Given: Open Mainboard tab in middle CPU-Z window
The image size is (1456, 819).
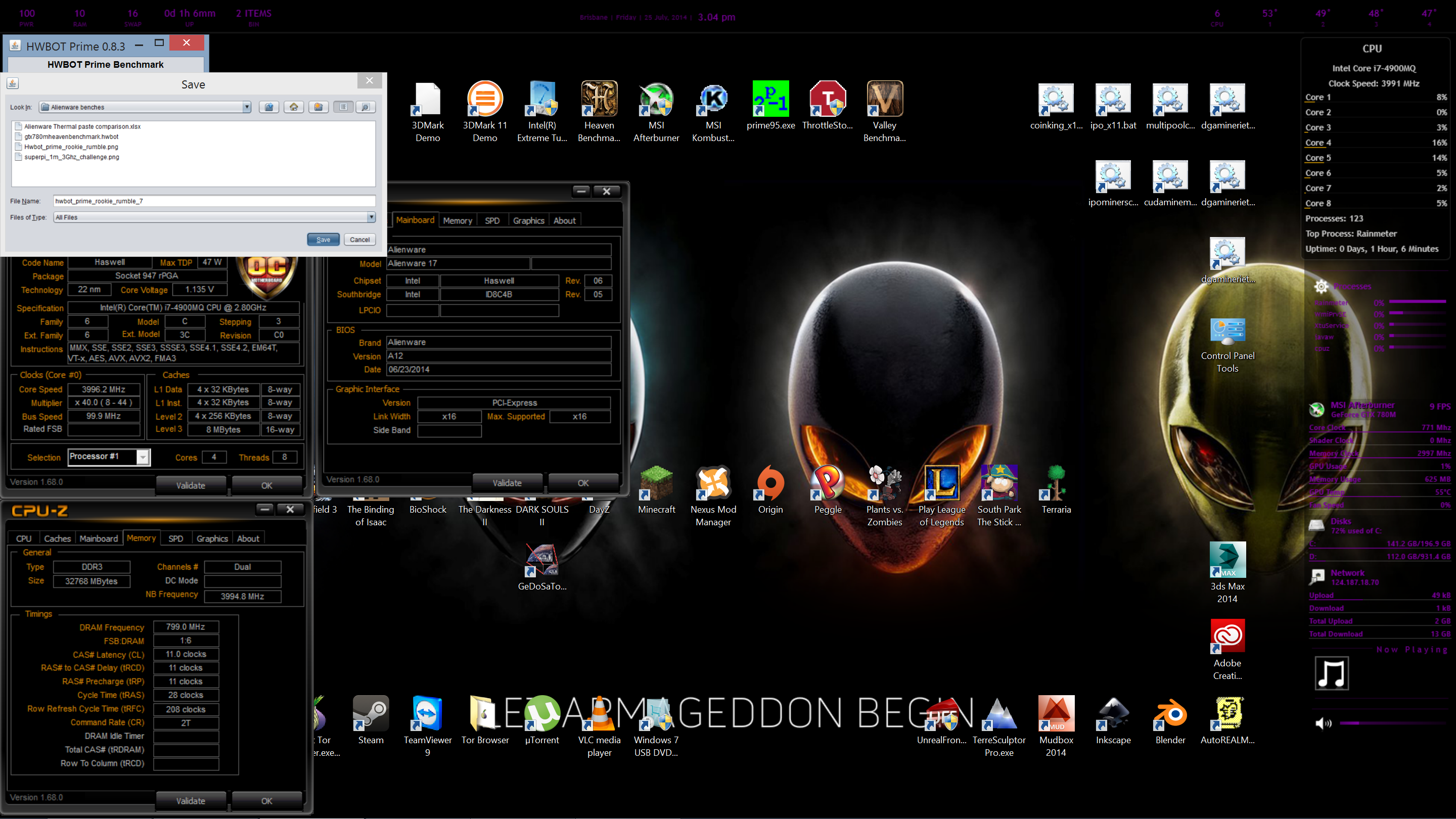Looking at the screenshot, I should tap(415, 220).
